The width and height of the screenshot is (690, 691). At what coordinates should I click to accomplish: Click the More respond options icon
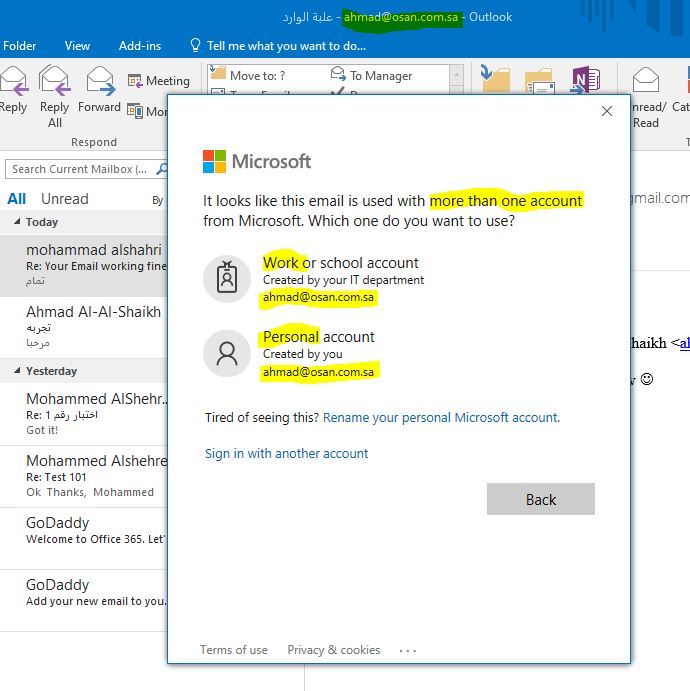pyautogui.click(x=134, y=111)
